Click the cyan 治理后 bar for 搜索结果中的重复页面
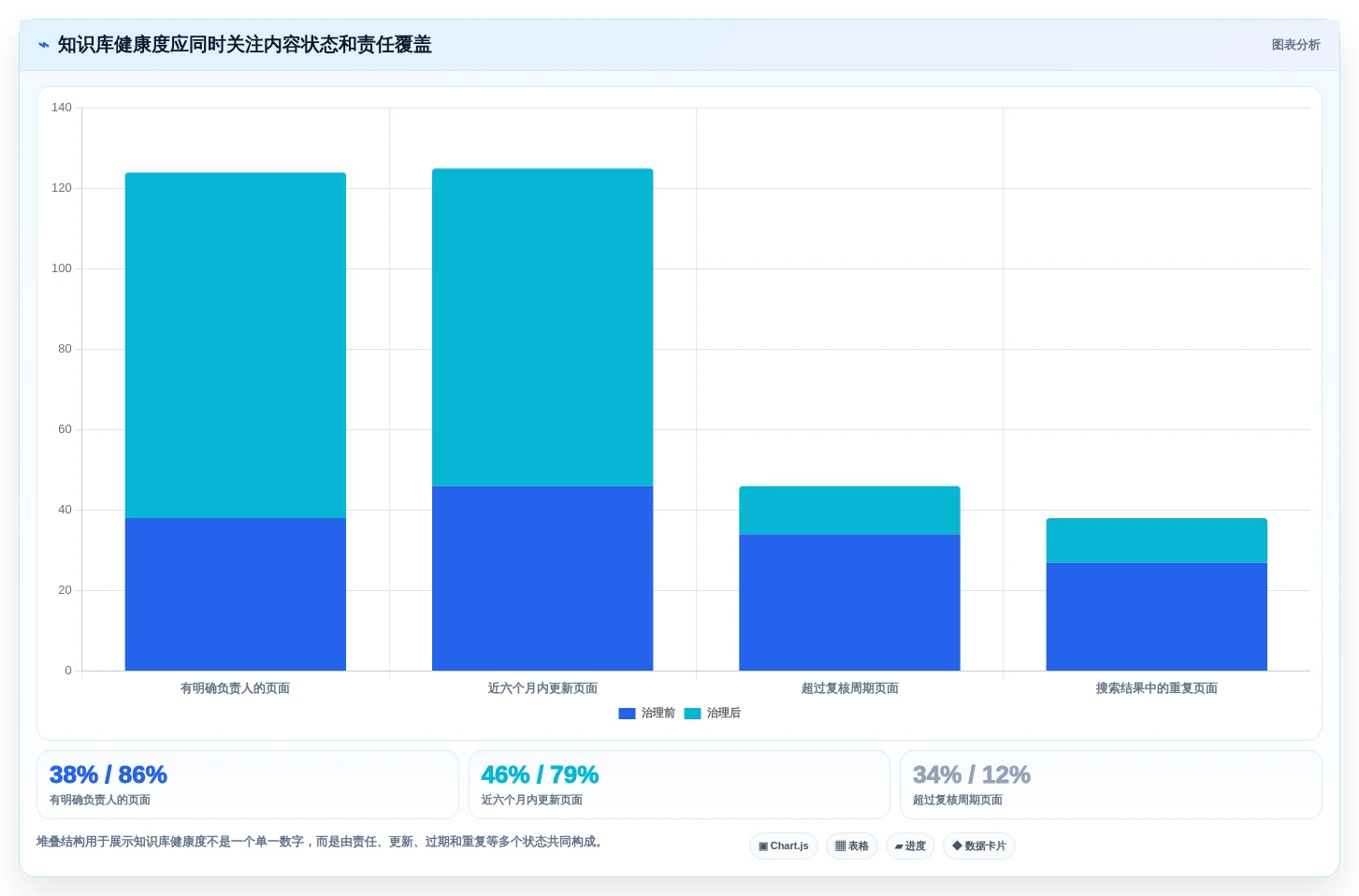The image size is (1359, 896). [1157, 540]
